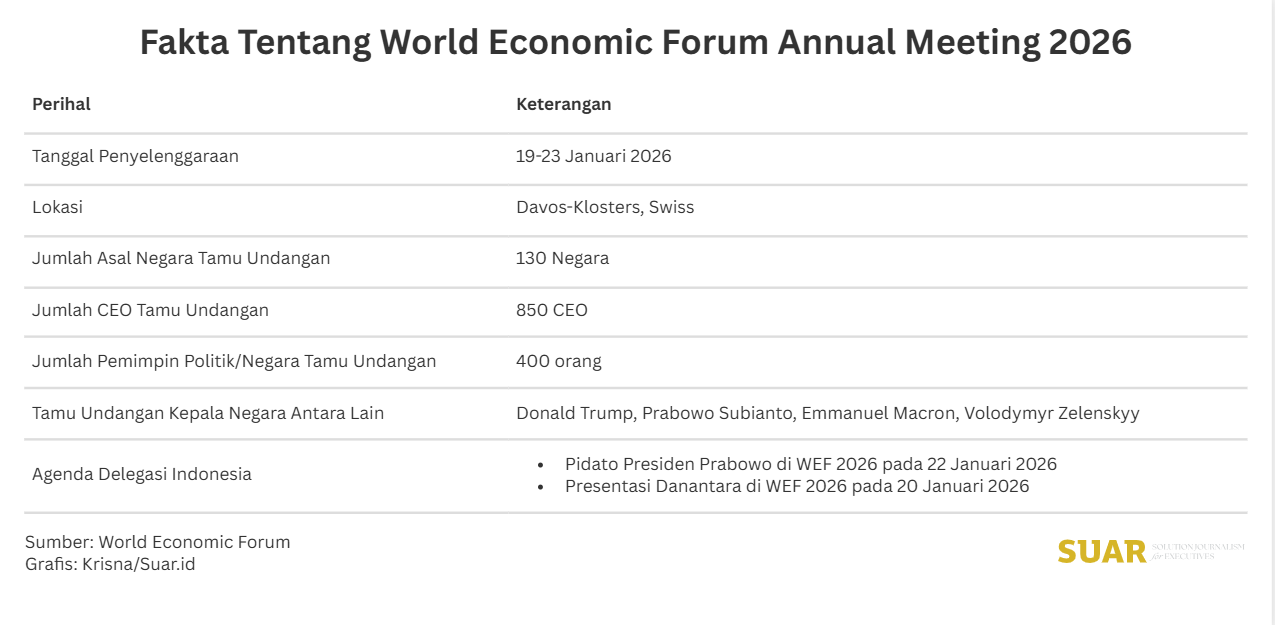Click the Presentasi Danantara bullet item
The height and width of the screenshot is (625, 1275).
pyautogui.click(x=796, y=486)
